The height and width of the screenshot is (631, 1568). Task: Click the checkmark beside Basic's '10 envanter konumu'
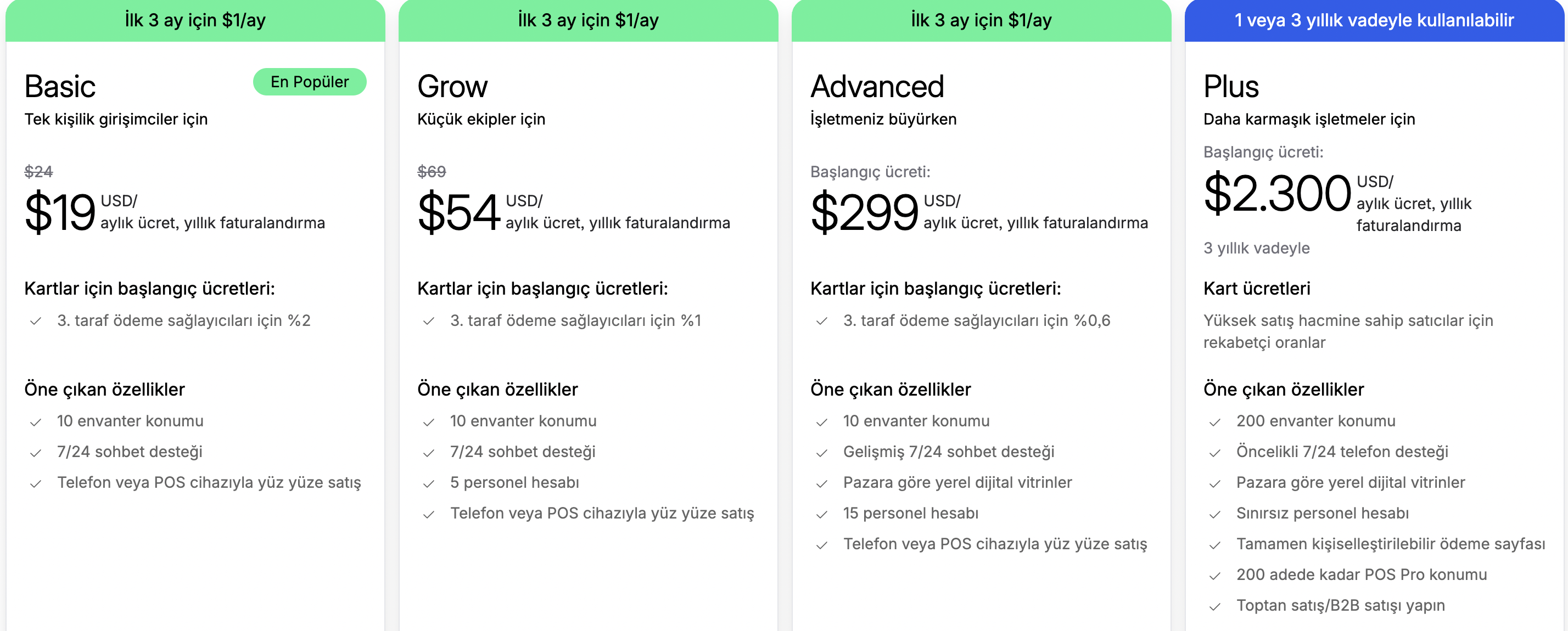[x=35, y=422]
